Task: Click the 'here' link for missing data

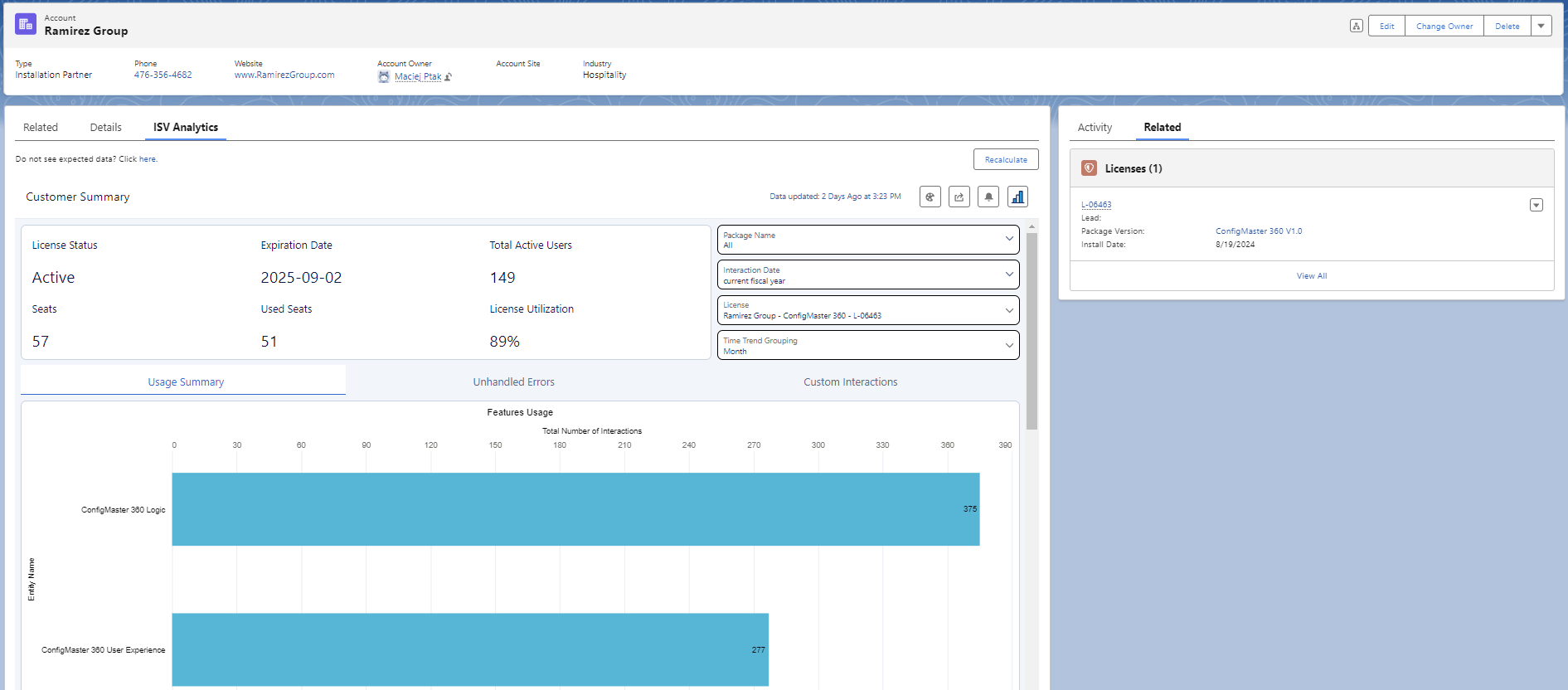Action: (x=148, y=159)
